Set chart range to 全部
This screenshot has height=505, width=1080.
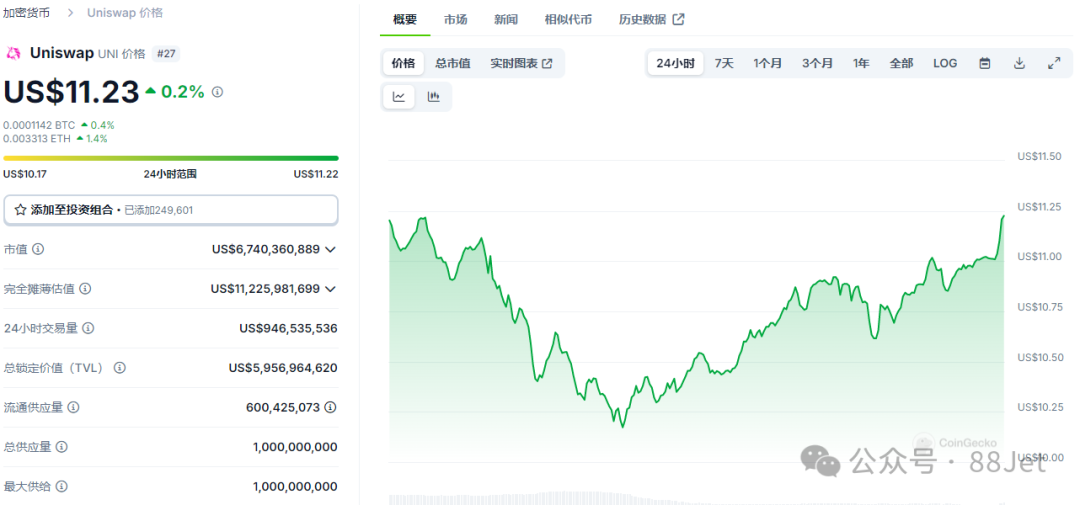(901, 63)
